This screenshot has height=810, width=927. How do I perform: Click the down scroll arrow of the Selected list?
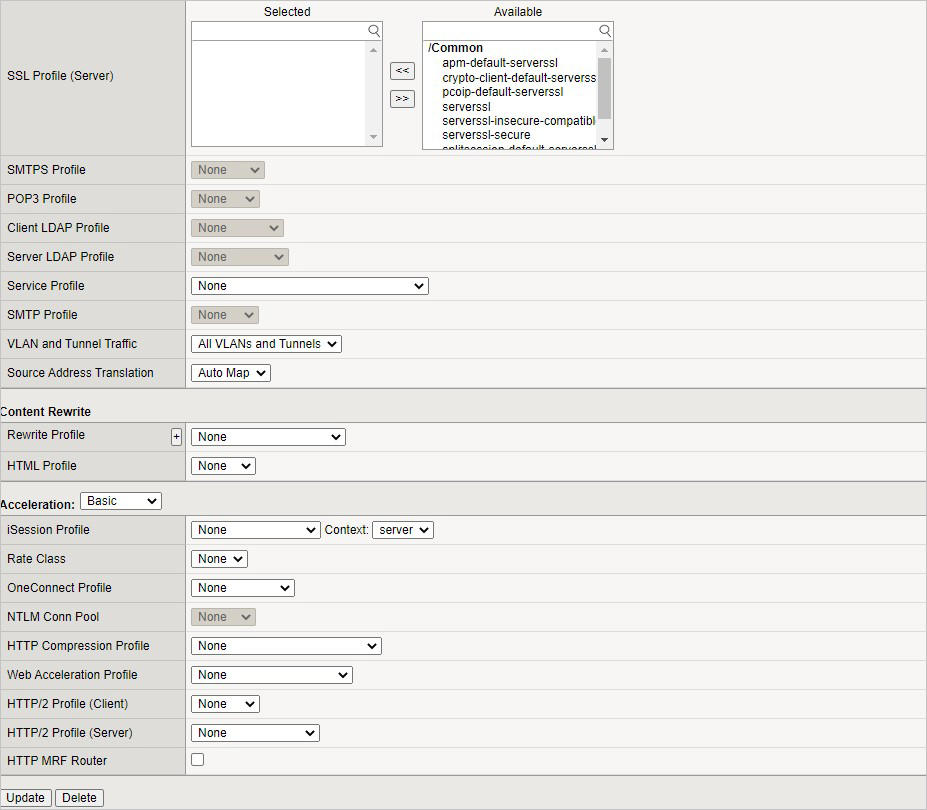pyautogui.click(x=373, y=135)
